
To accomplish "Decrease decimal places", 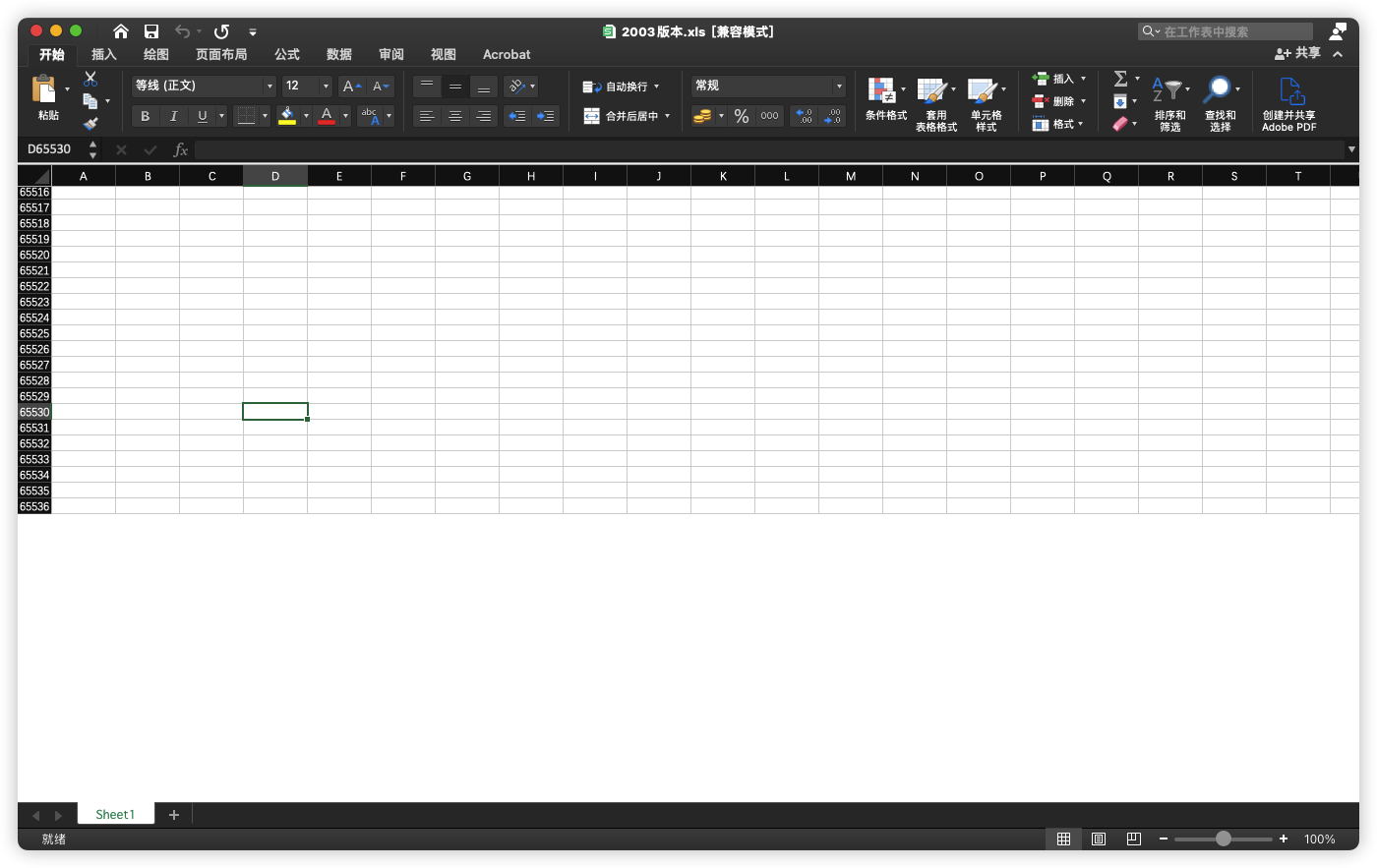I will (833, 116).
